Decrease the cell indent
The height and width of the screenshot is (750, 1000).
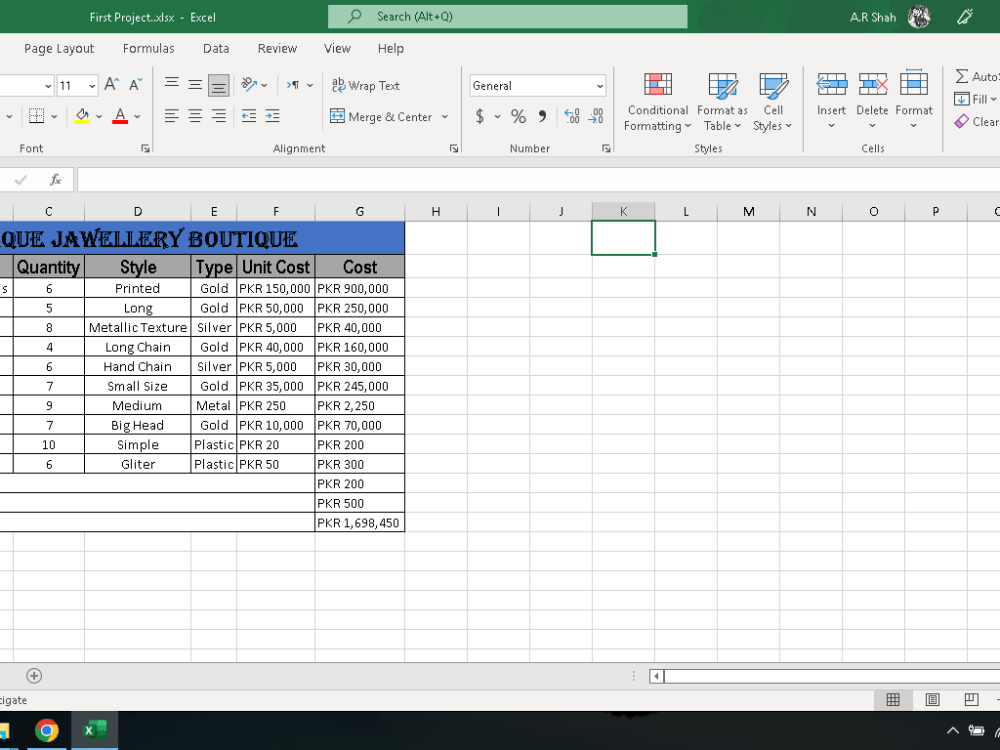coord(249,116)
